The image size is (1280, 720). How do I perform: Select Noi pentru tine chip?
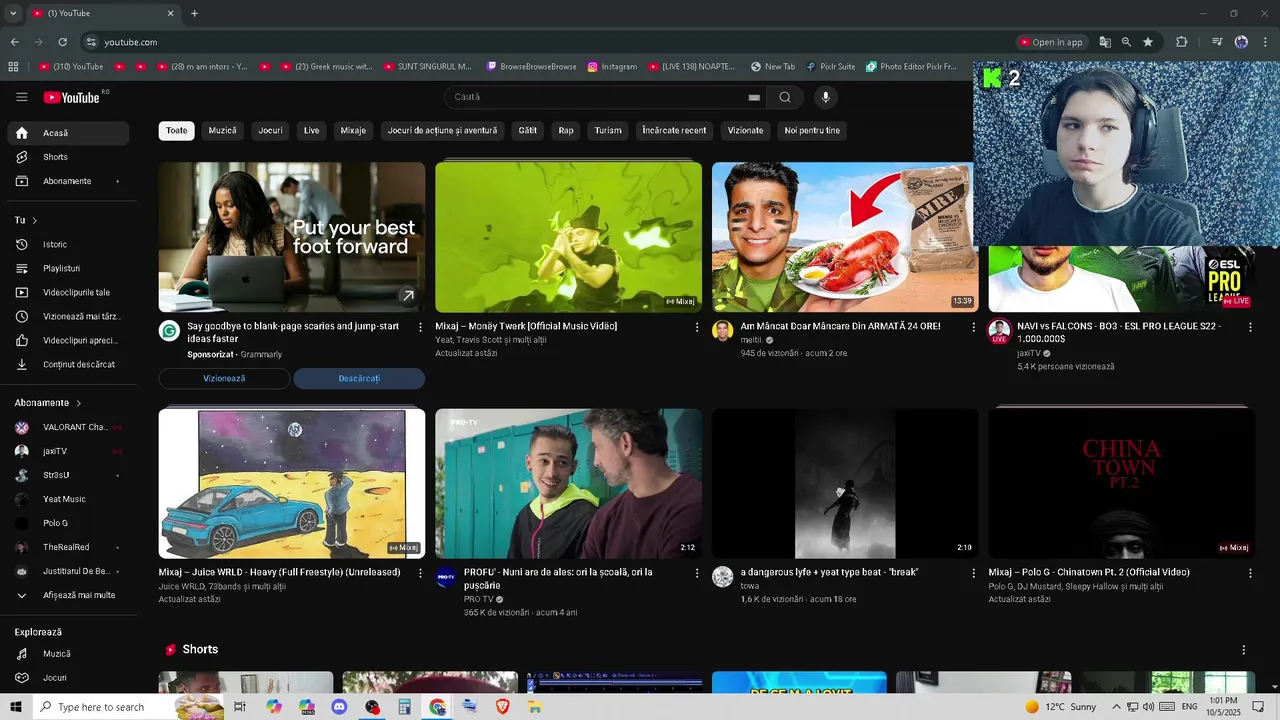(x=812, y=131)
